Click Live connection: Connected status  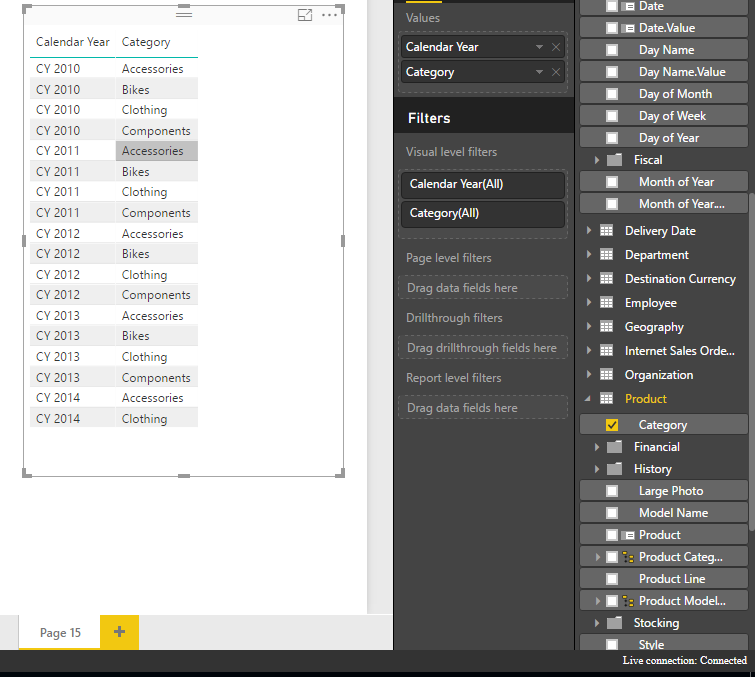[684, 660]
